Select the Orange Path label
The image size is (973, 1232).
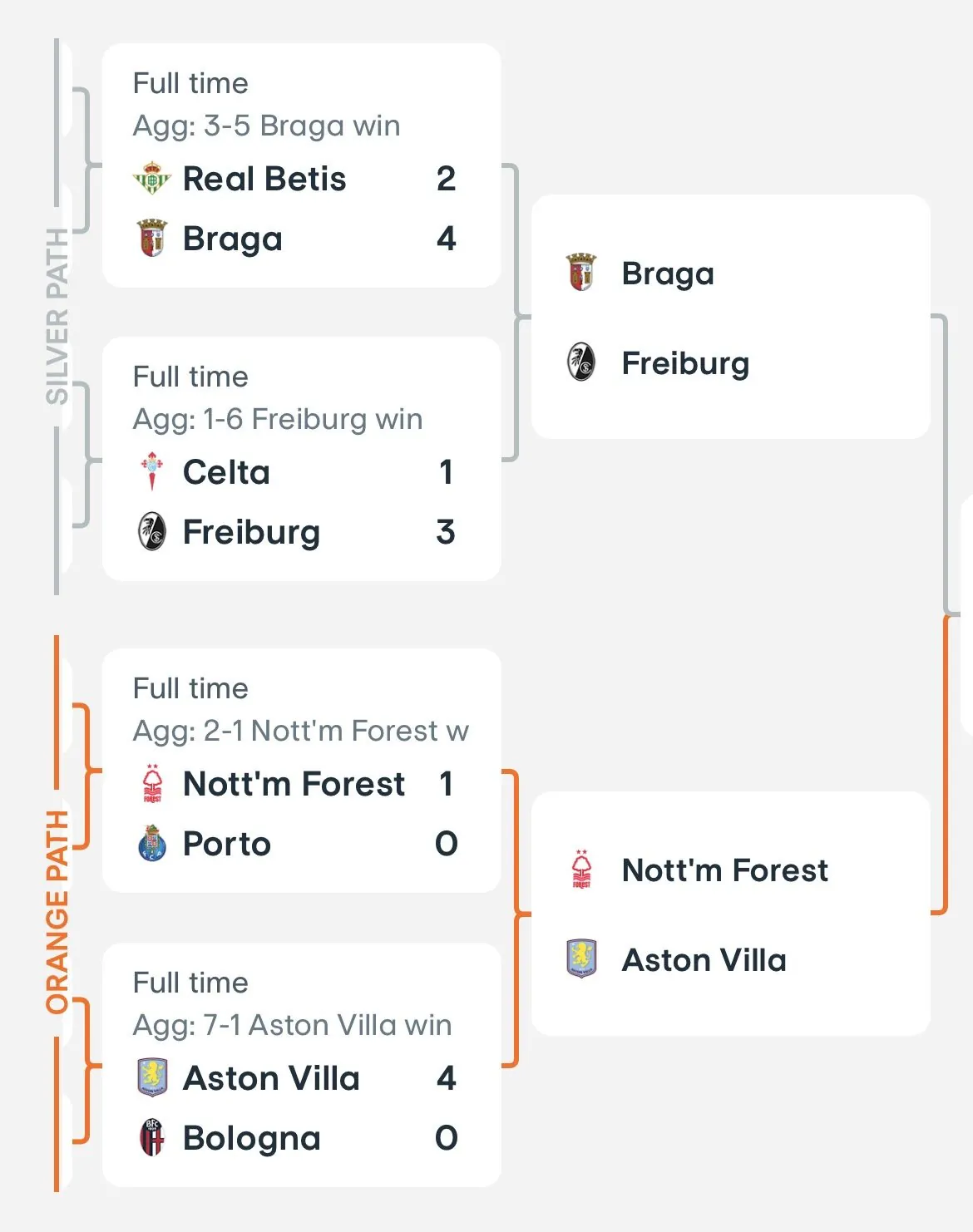tap(57, 912)
